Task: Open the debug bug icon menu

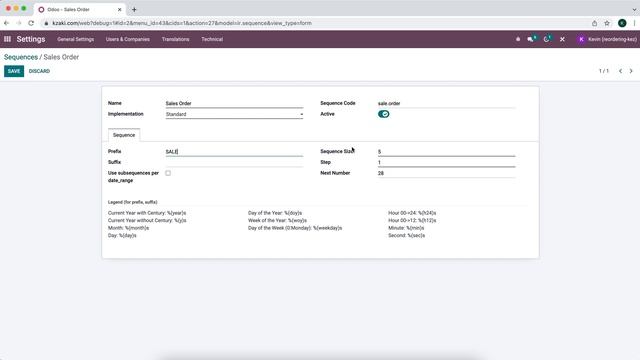Action: point(518,39)
